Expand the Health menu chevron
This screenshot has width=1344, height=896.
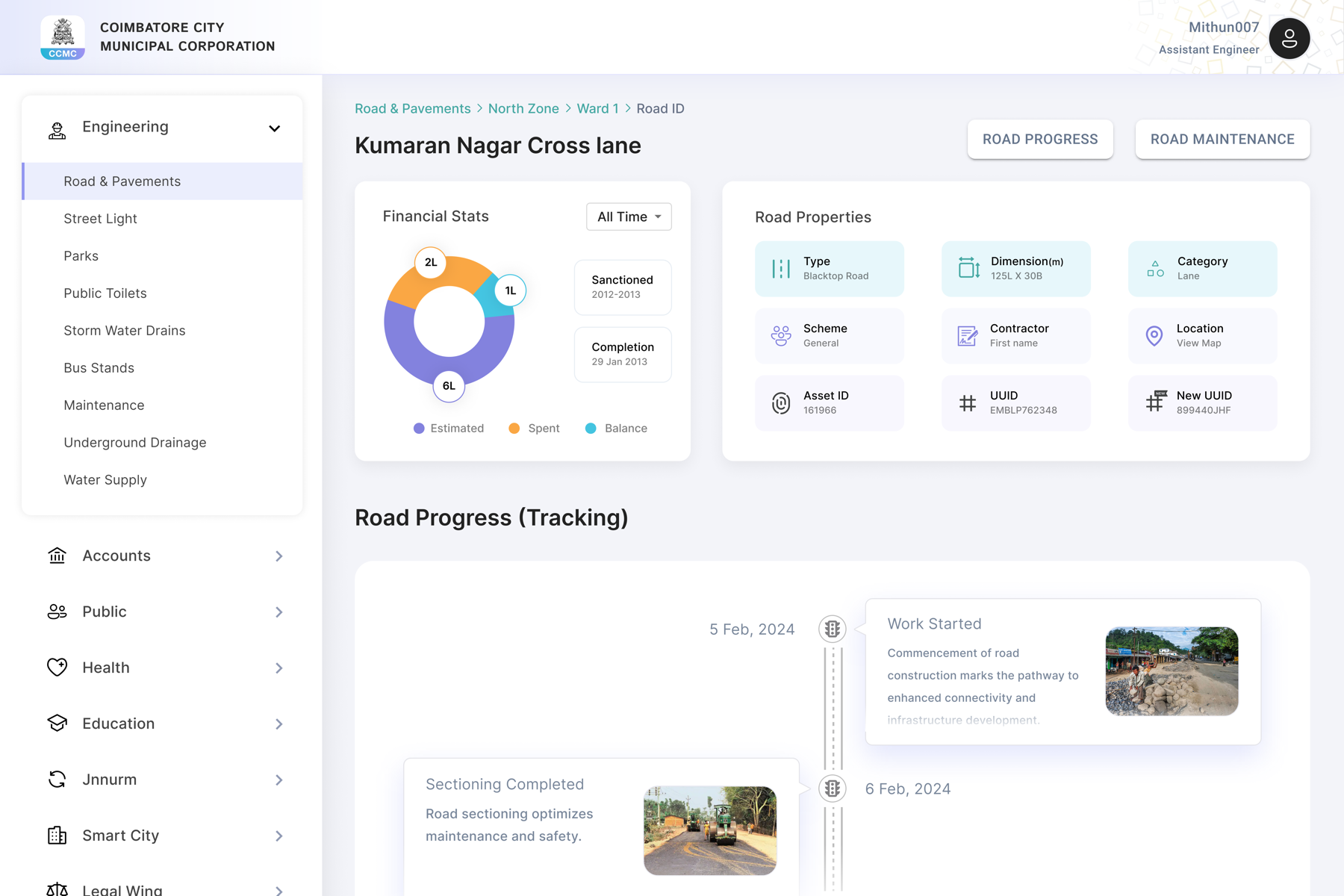tap(279, 668)
